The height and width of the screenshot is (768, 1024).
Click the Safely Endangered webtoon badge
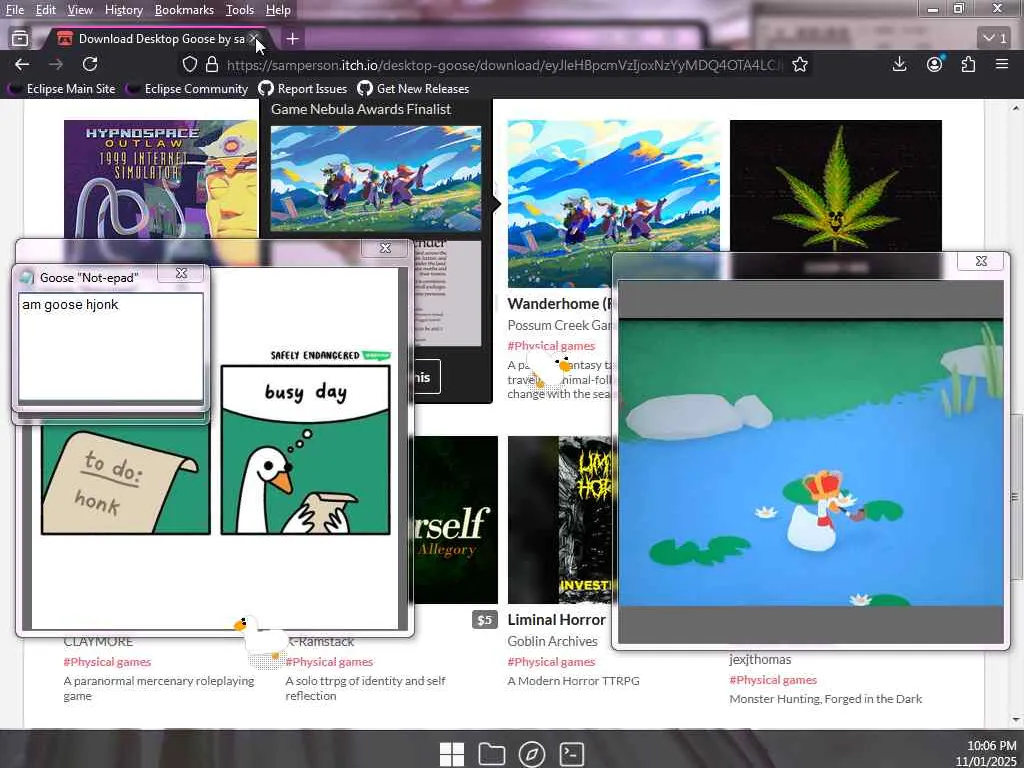click(377, 355)
